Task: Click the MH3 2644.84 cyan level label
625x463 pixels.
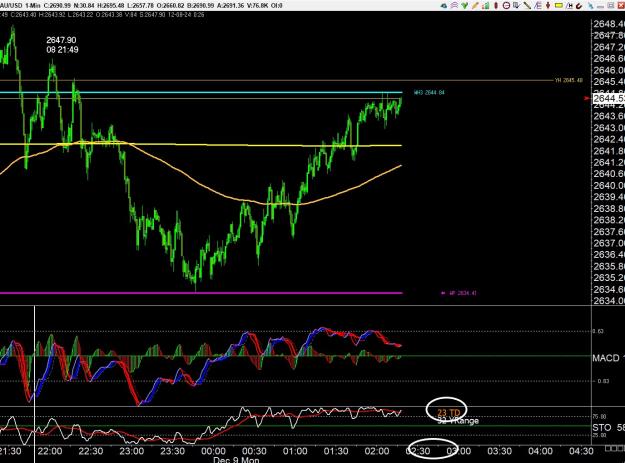Action: point(429,92)
